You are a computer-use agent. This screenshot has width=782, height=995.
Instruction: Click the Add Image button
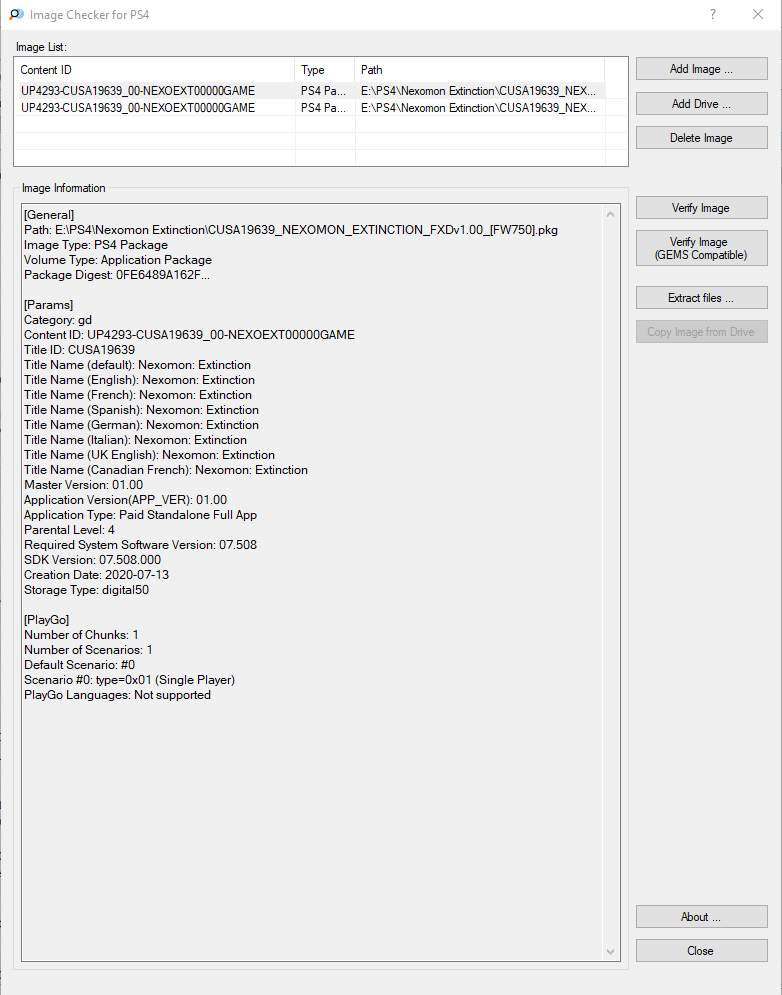click(701, 69)
